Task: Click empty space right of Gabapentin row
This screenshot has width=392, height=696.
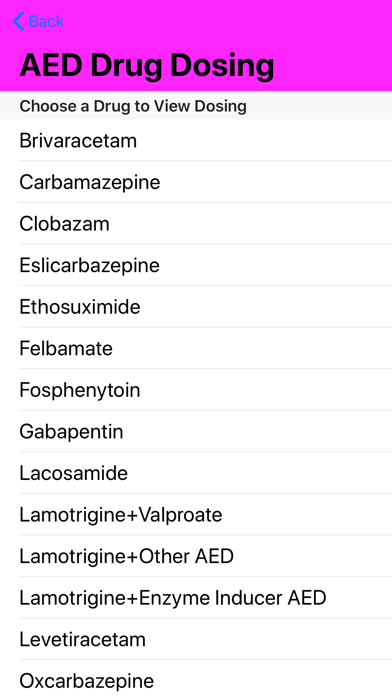Action: (257, 431)
